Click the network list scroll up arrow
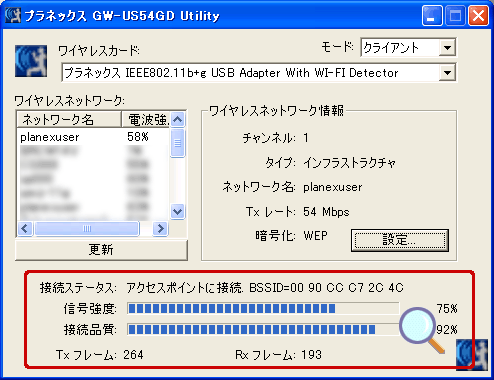Image resolution: width=494 pixels, height=380 pixels. [178, 119]
